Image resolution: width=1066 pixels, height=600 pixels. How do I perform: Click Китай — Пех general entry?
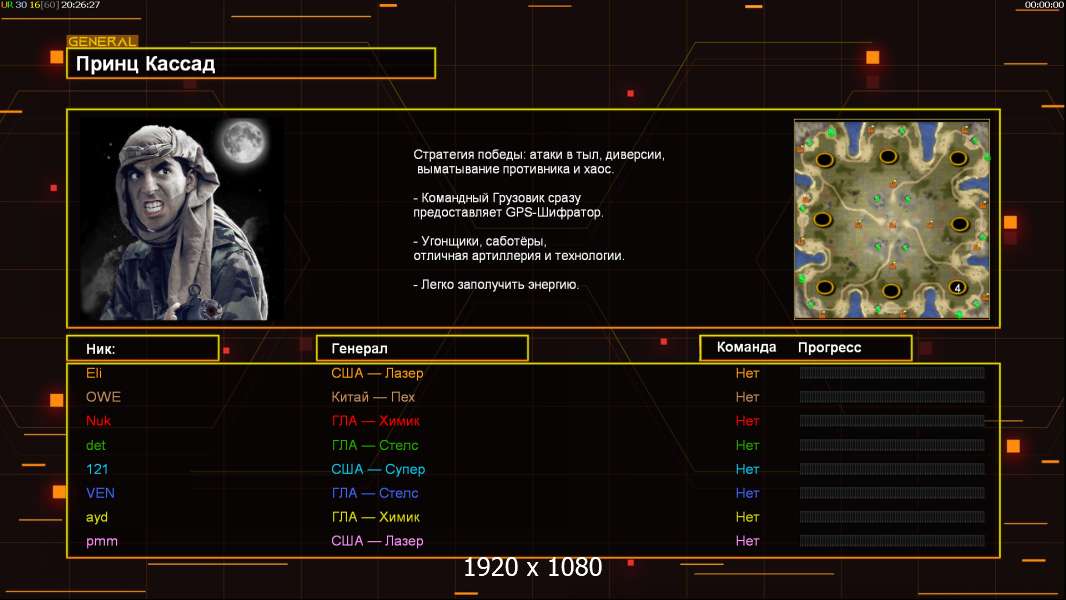tap(373, 397)
